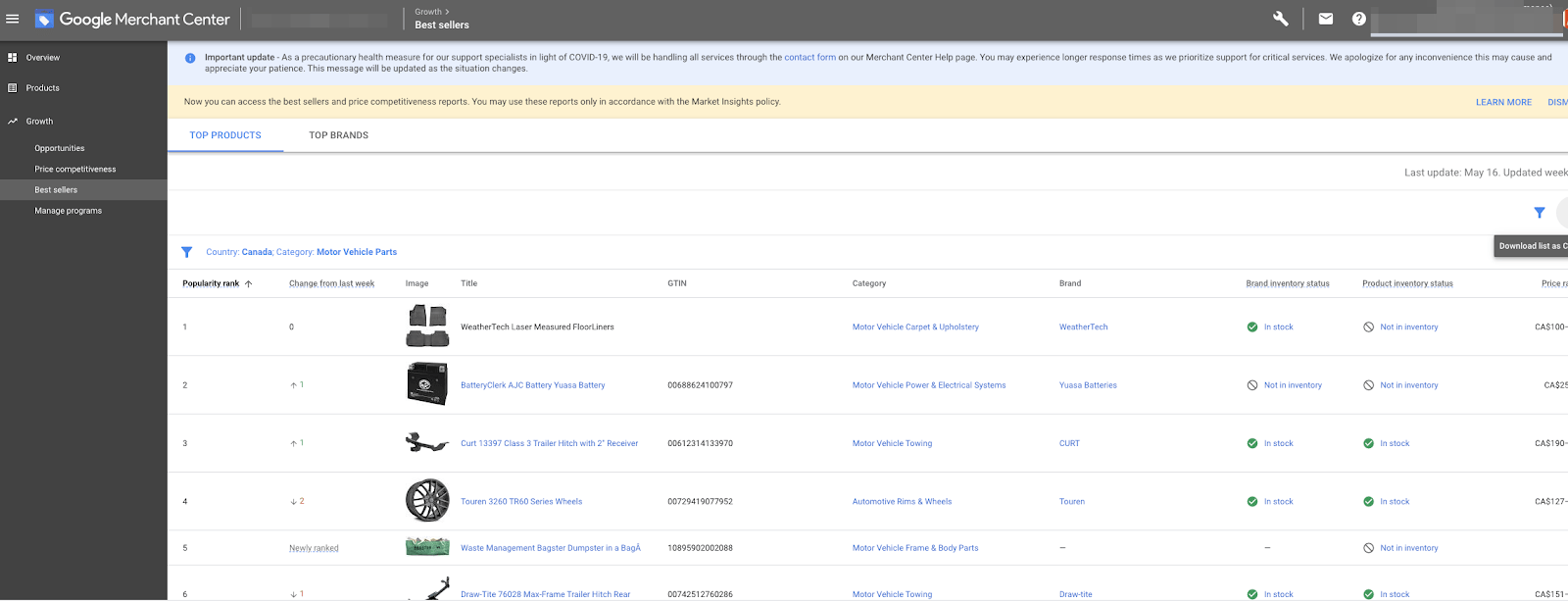Click the filter icon beside Country
This screenshot has width=1568, height=602.
(x=187, y=252)
